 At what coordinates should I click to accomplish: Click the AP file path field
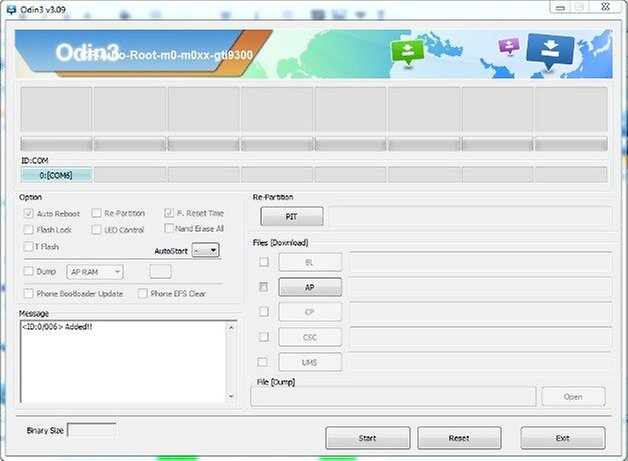(x=480, y=287)
